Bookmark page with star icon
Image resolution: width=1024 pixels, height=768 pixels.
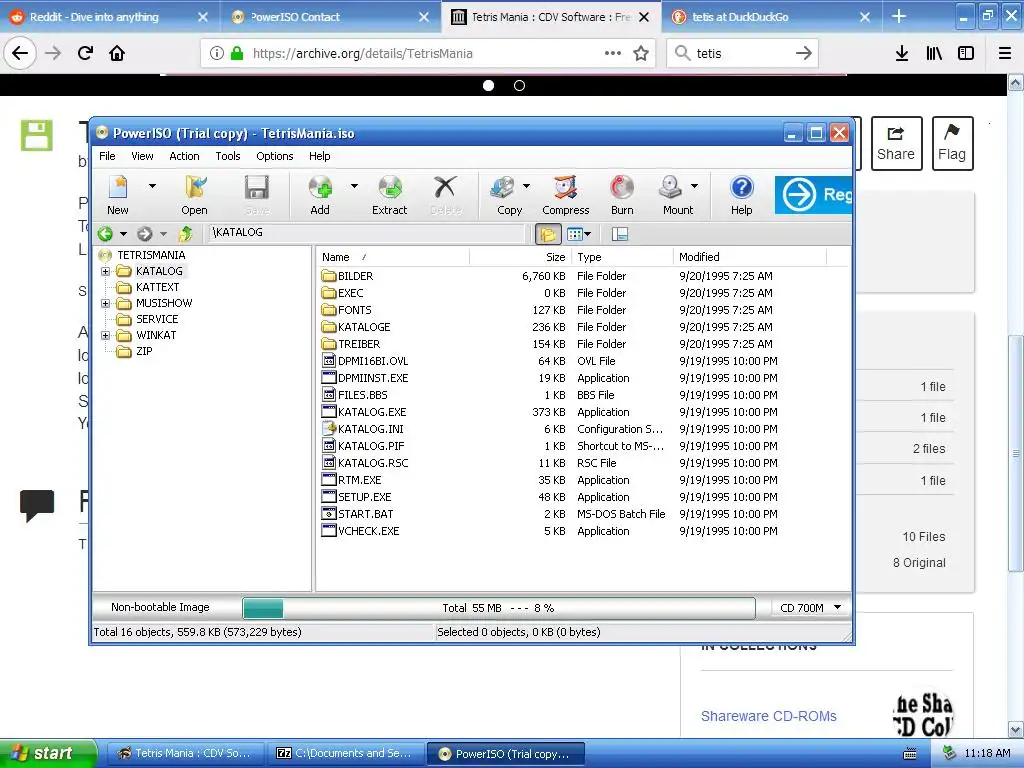pos(641,54)
